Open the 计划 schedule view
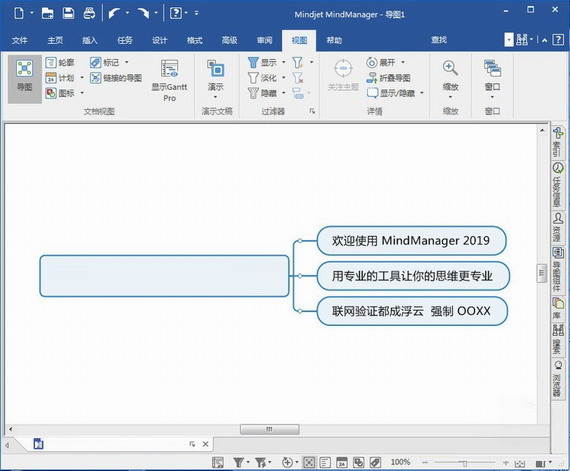Image resolution: width=570 pixels, height=471 pixels. (x=60, y=78)
